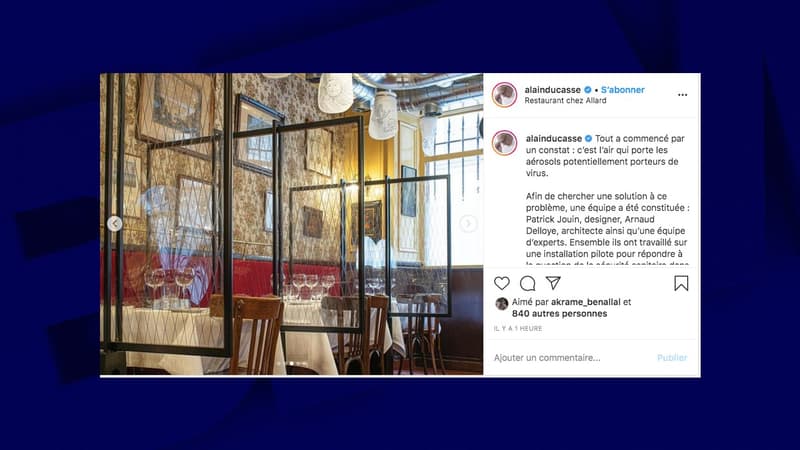Open comments via speech bubble icon
Viewport: 800px width, 450px height.
(528, 283)
